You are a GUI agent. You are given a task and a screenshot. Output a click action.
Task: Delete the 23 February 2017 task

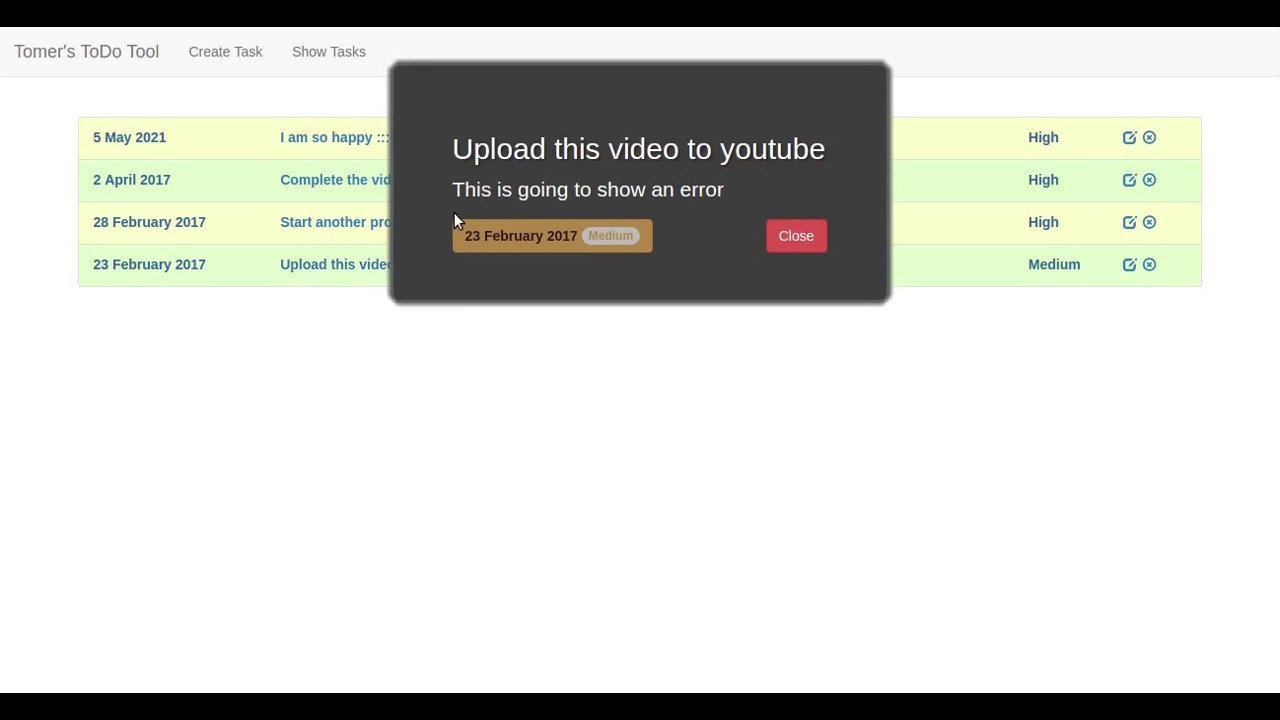pos(1149,265)
